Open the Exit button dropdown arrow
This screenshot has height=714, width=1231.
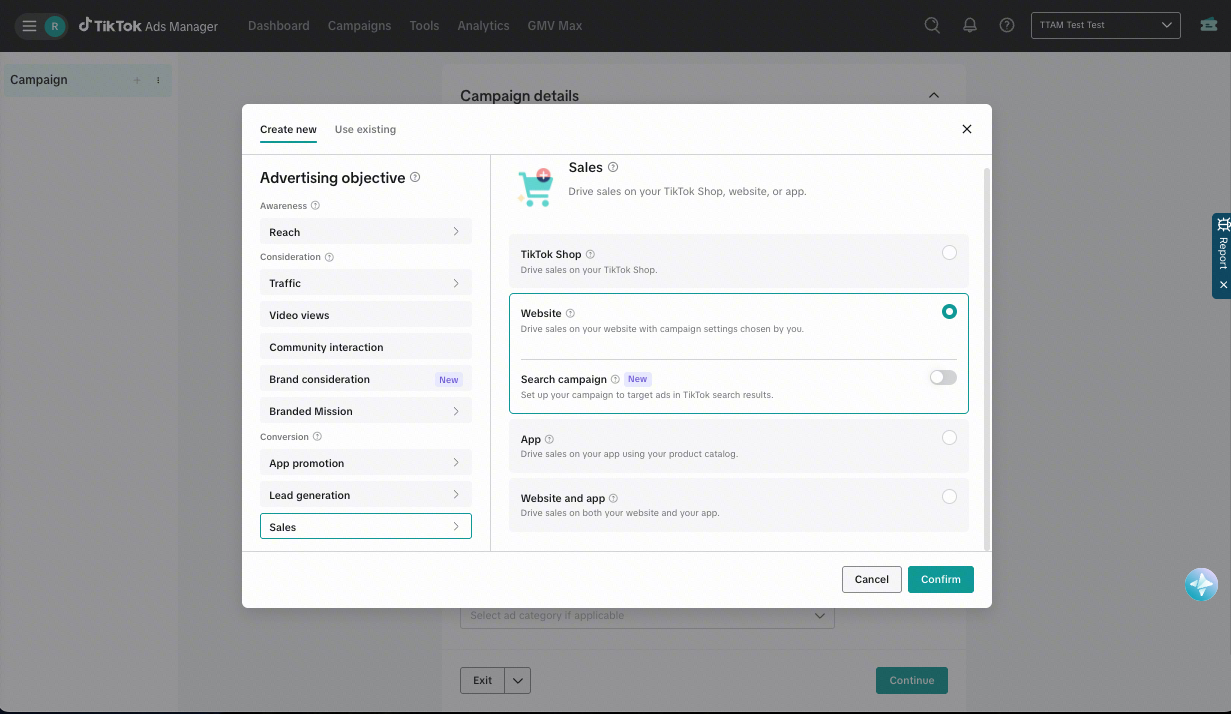tap(518, 681)
